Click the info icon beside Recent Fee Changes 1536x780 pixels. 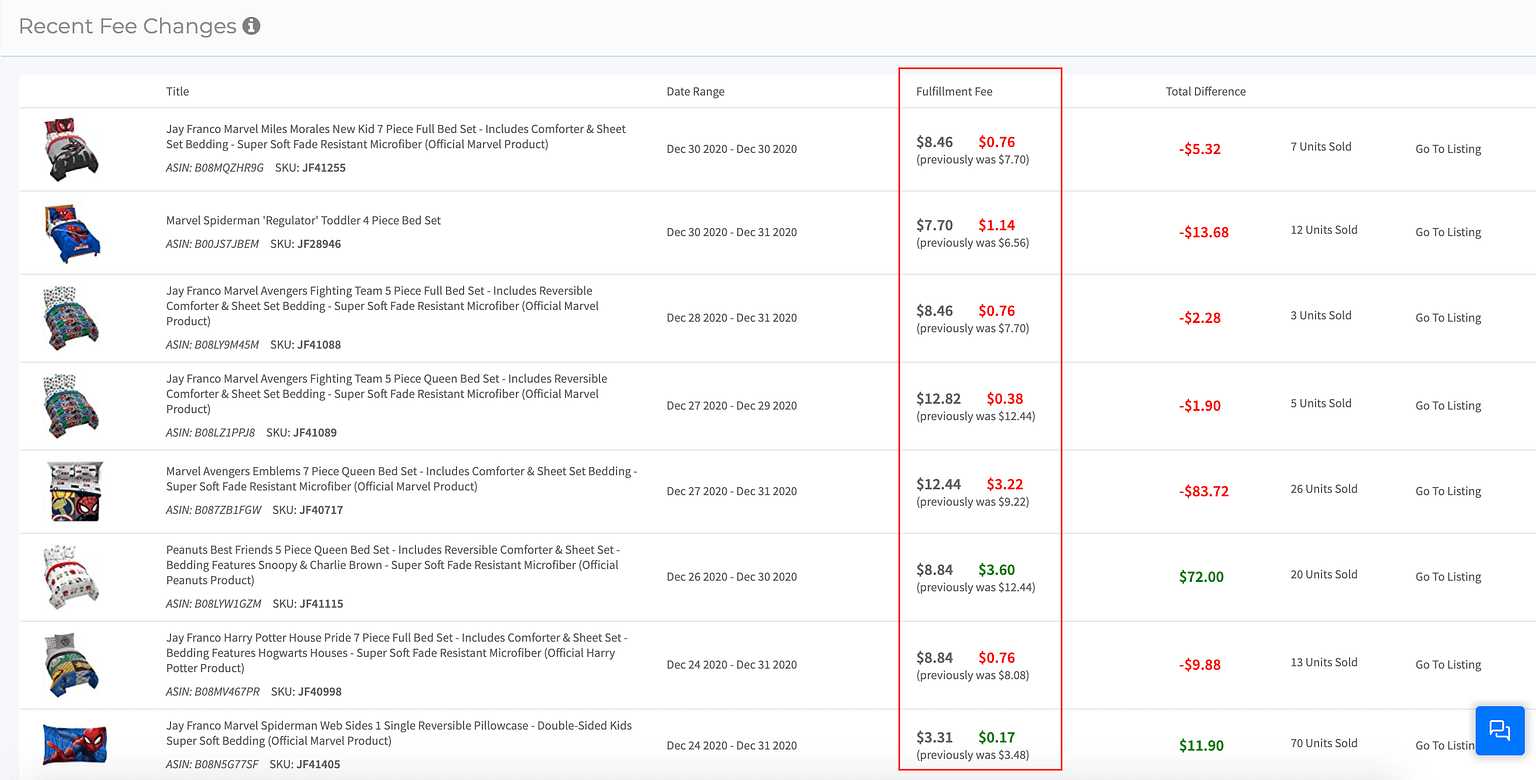(x=252, y=26)
